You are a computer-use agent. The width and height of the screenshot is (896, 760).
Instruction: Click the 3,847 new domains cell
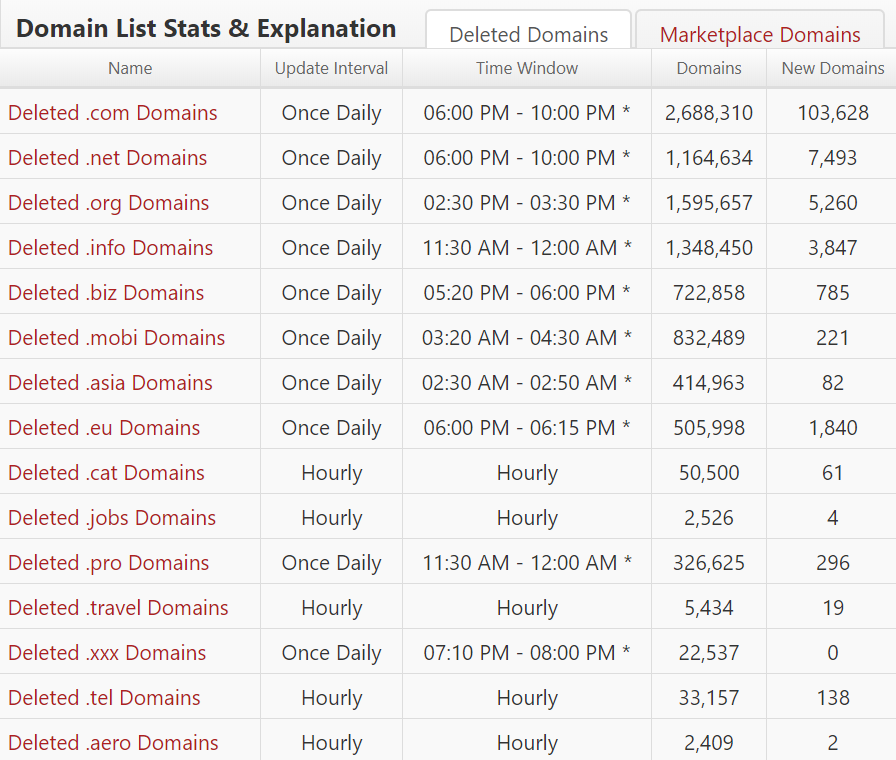[x=833, y=248]
